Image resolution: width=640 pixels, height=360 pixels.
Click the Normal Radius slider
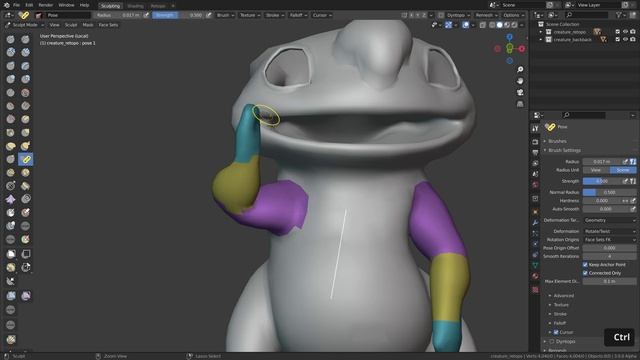(x=609, y=192)
